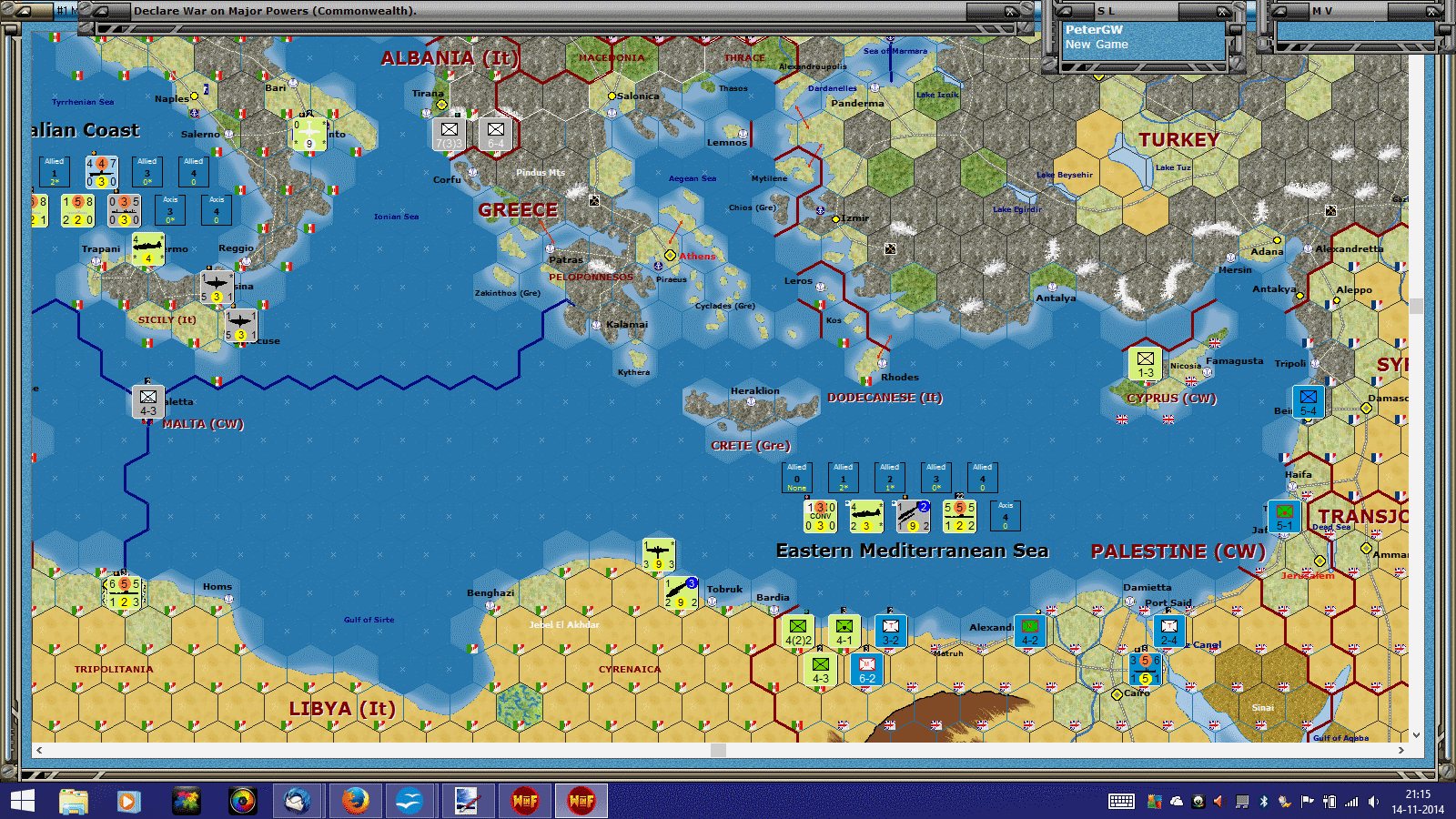Click Allied sea box 4 in Eastern Mediterranean
The height and width of the screenshot is (819, 1456).
[983, 478]
